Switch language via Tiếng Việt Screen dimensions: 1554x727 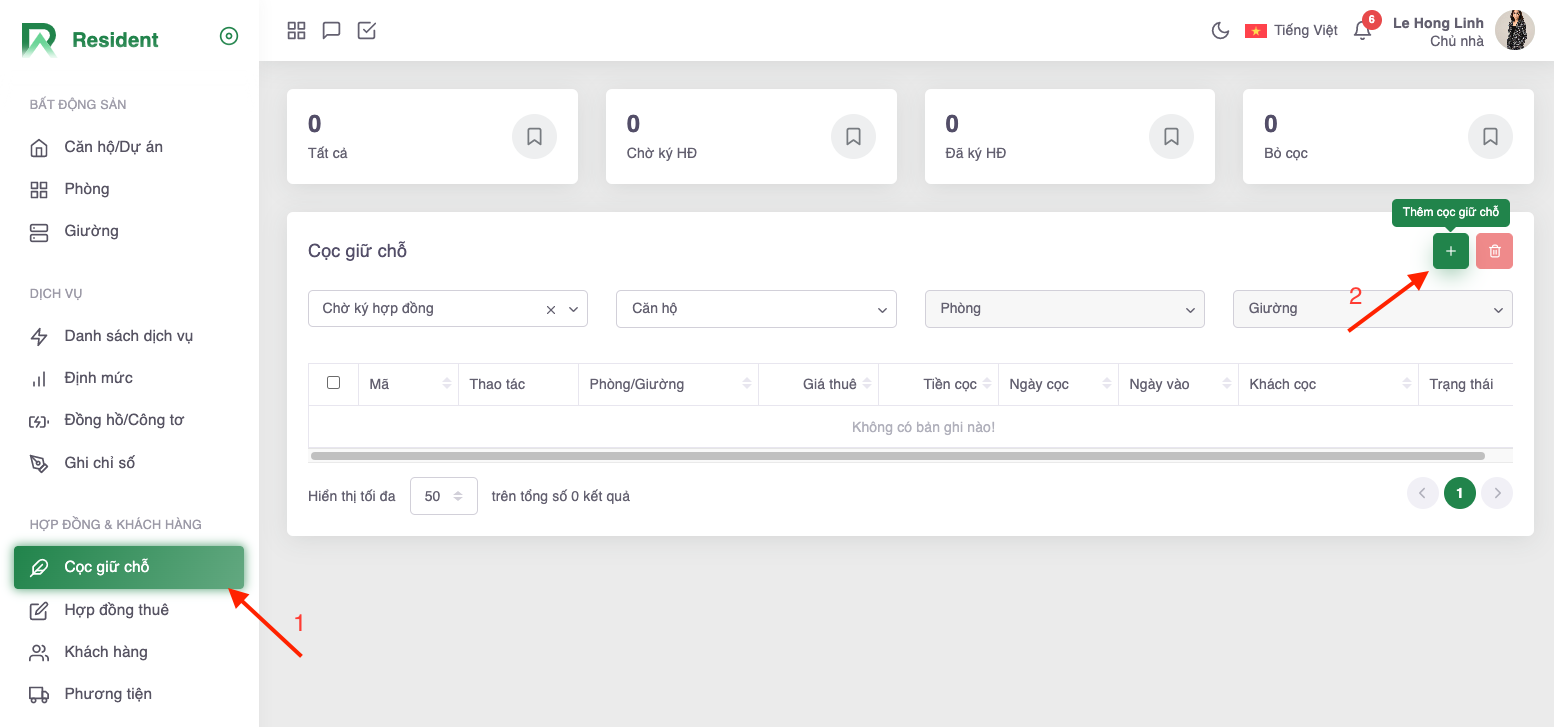(x=1291, y=31)
